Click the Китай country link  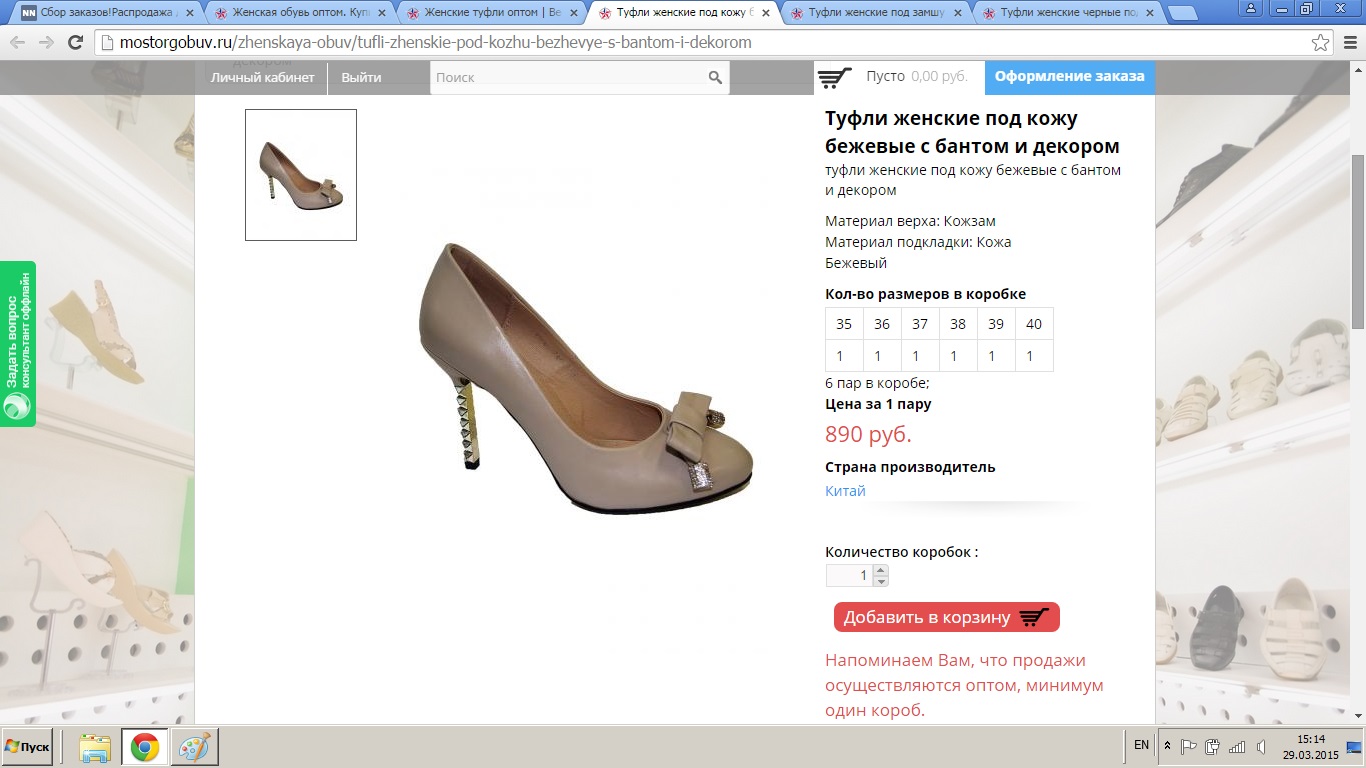point(845,491)
